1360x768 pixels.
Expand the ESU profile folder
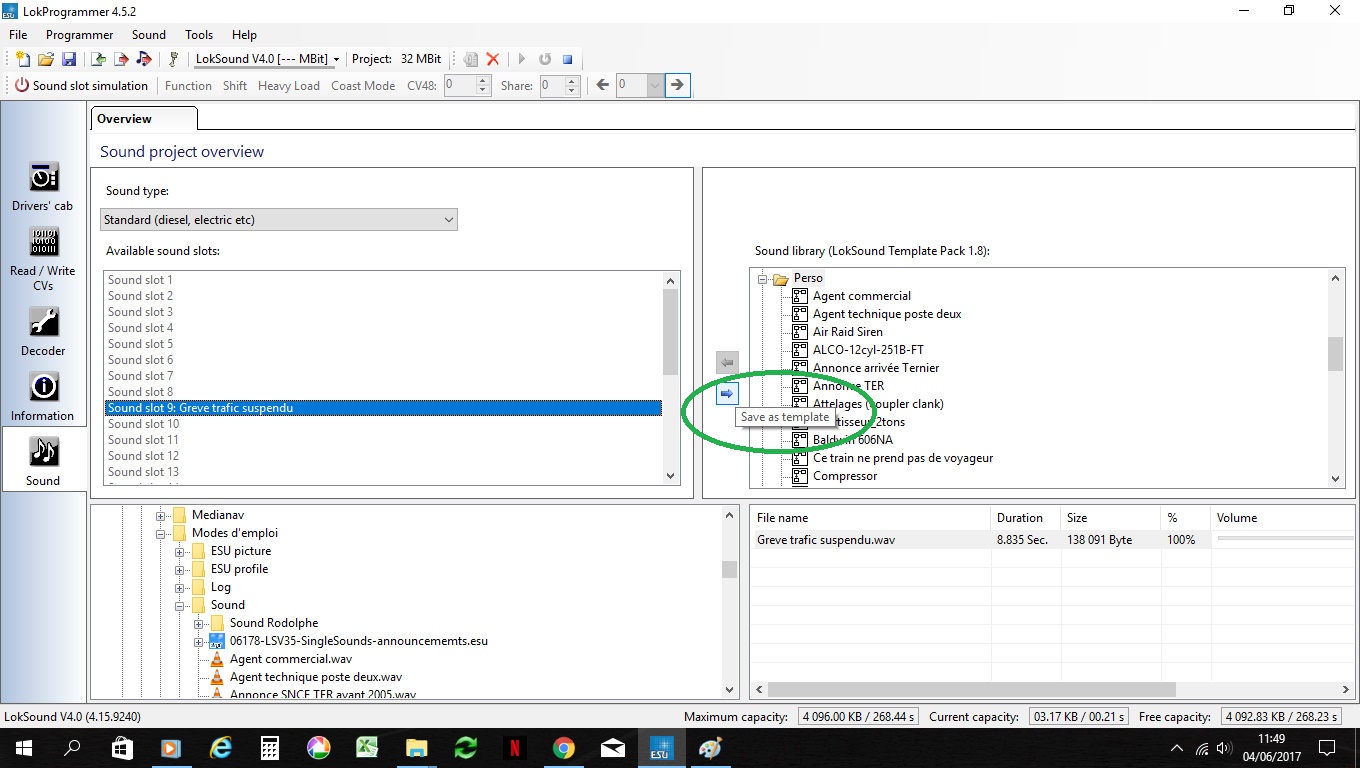(180, 569)
